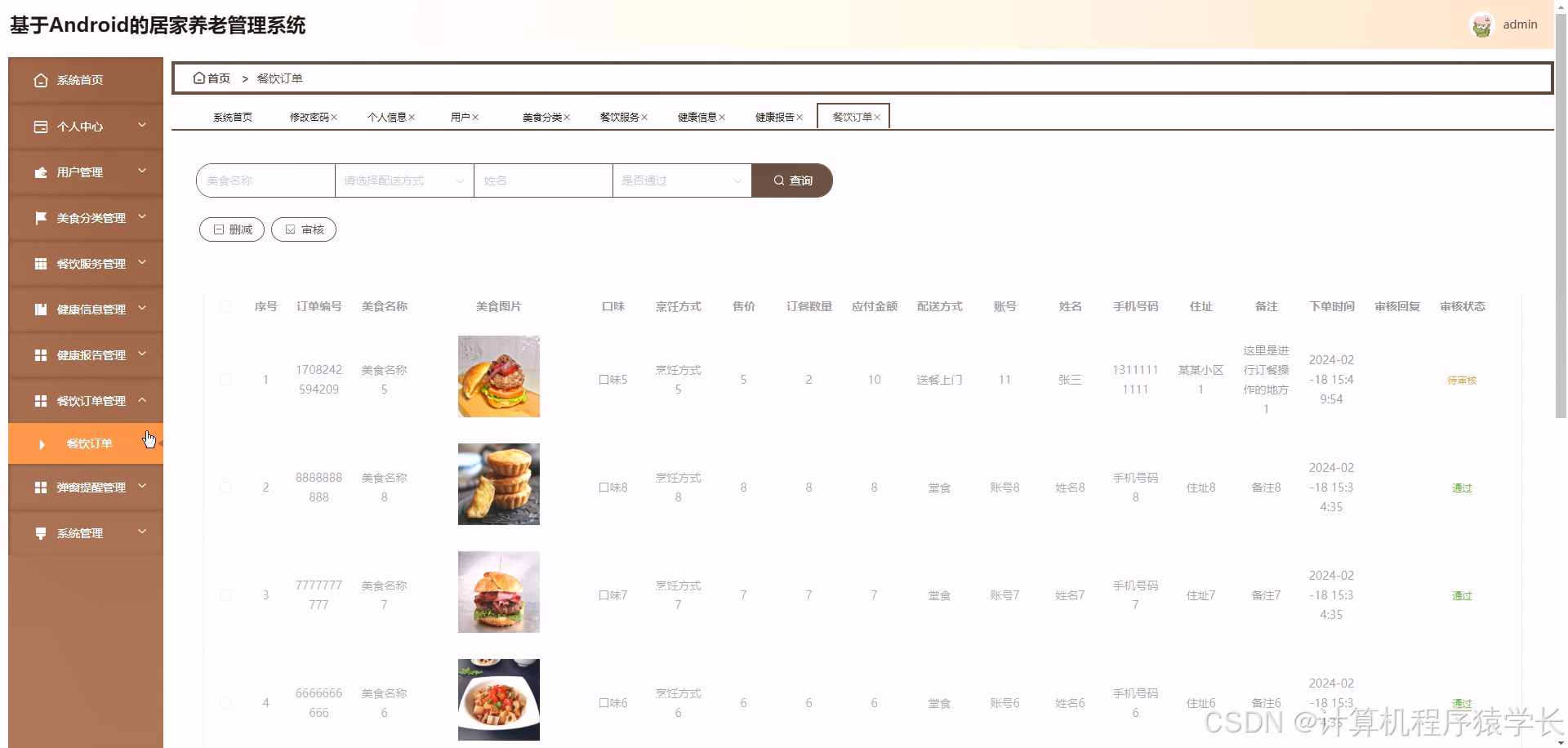
Task: Click the 餐饮服务管理 grid icon
Action: coord(41,264)
